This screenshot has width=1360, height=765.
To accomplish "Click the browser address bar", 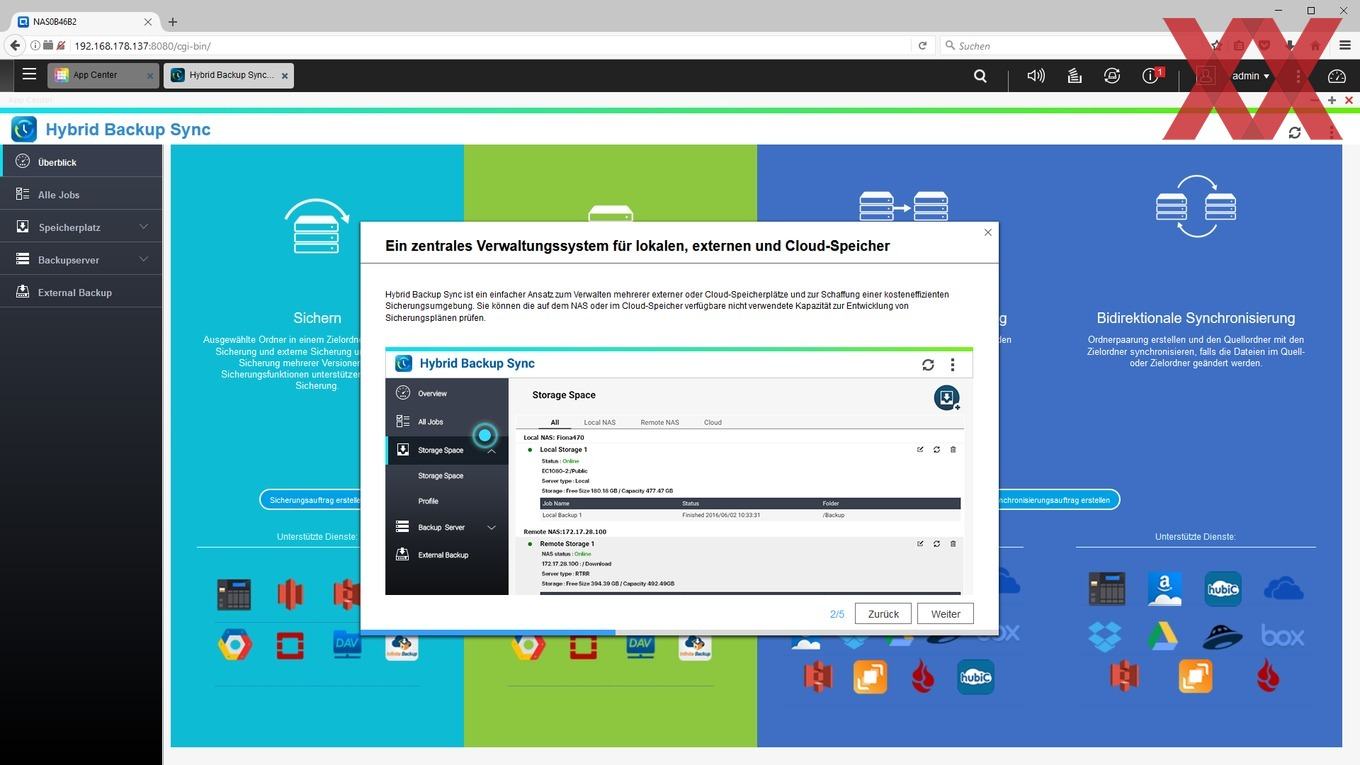I will click(x=490, y=45).
